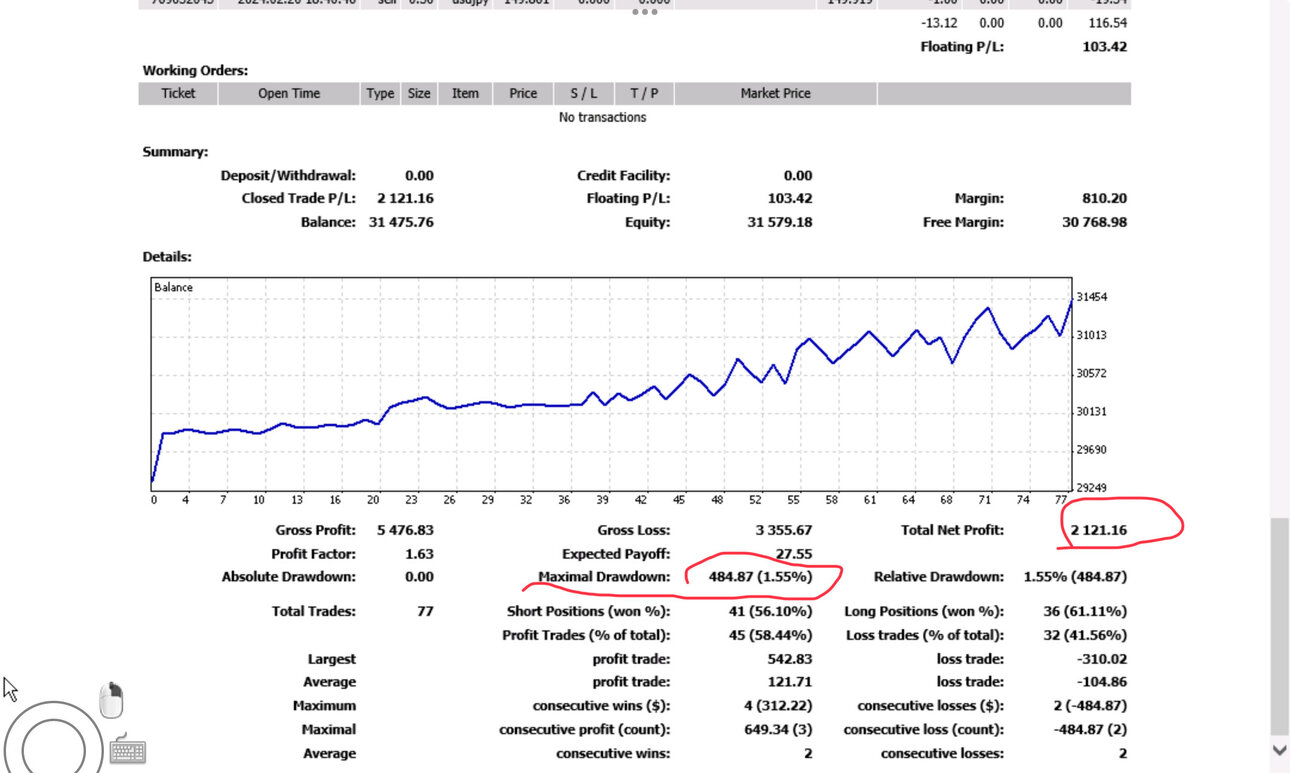Select the Balance value 31 475.76

(x=401, y=222)
